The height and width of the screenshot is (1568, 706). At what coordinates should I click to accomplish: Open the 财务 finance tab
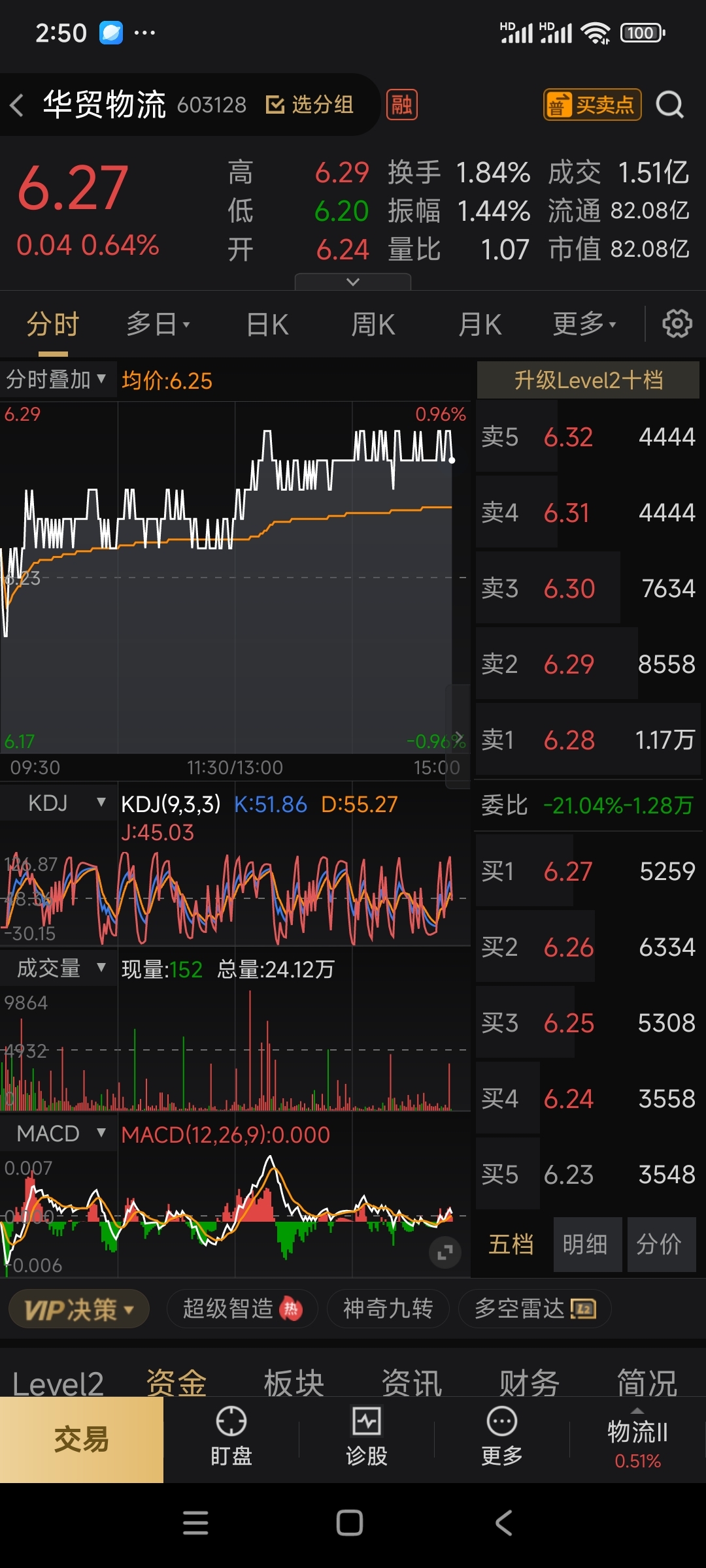(x=529, y=1382)
